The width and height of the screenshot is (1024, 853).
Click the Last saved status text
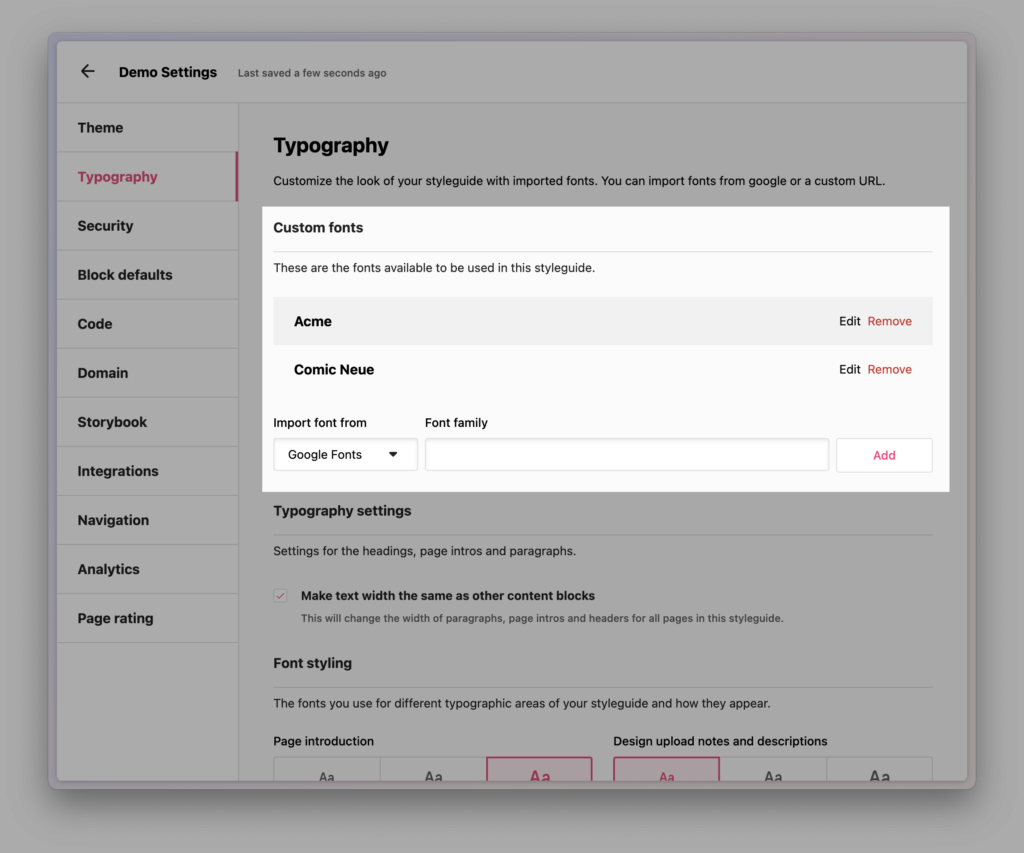pyautogui.click(x=312, y=72)
